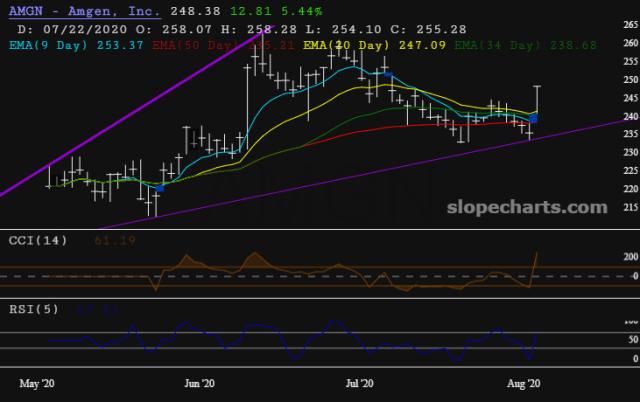Click the Jul '20 date axis label
Viewport: 640px width, 402px height.
(x=359, y=383)
